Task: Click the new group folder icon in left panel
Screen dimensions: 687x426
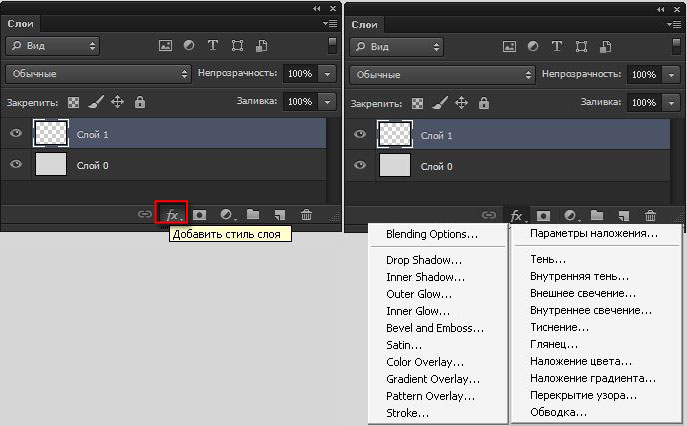Action: click(x=253, y=214)
